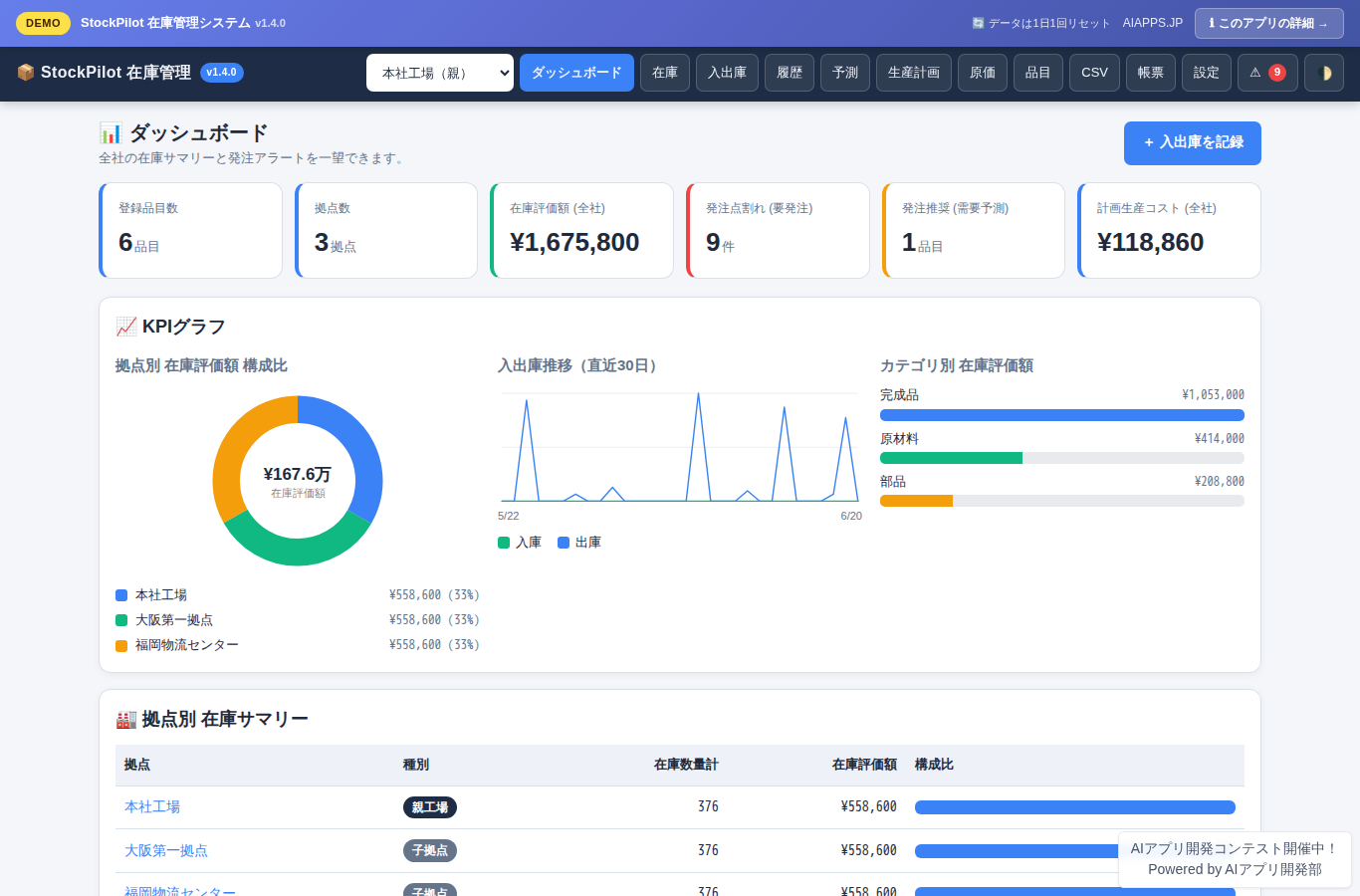
Task: Click the blue swatch beside 本社工場 legend
Action: point(121,595)
